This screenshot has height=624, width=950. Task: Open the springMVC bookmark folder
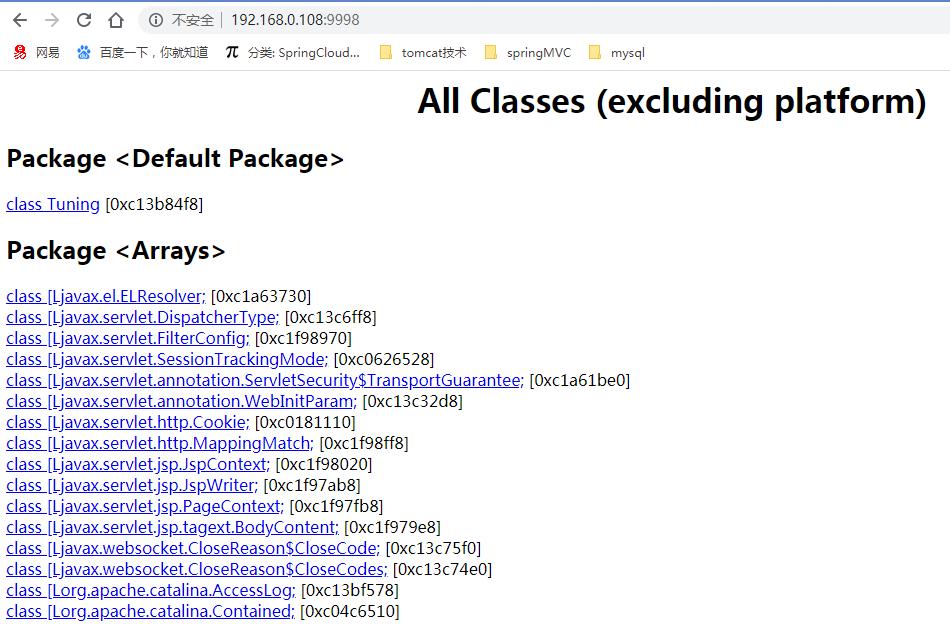[528, 53]
